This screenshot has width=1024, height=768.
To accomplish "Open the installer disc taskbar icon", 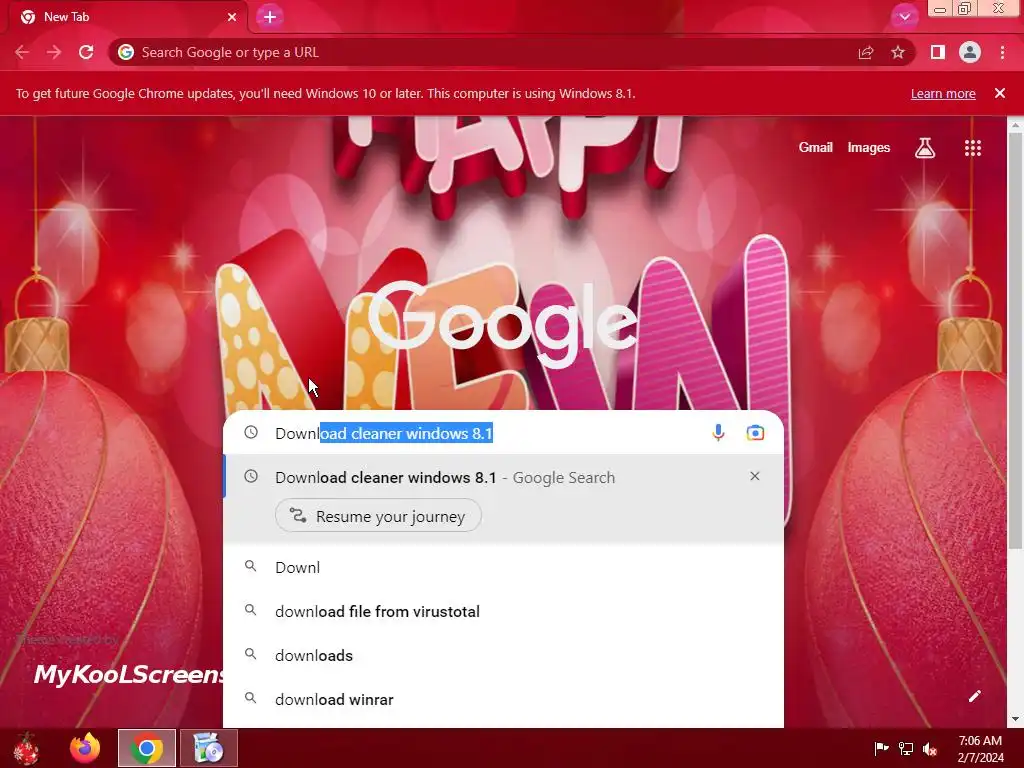I will [x=209, y=748].
